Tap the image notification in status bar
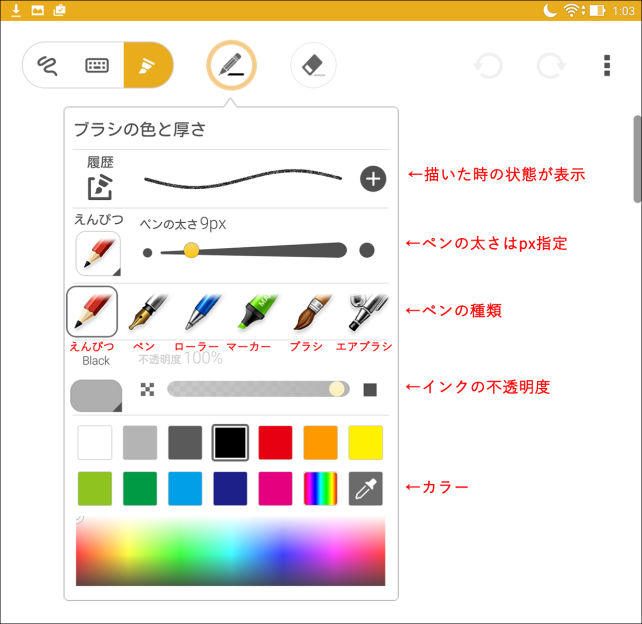Image resolution: width=642 pixels, height=624 pixels. click(38, 10)
